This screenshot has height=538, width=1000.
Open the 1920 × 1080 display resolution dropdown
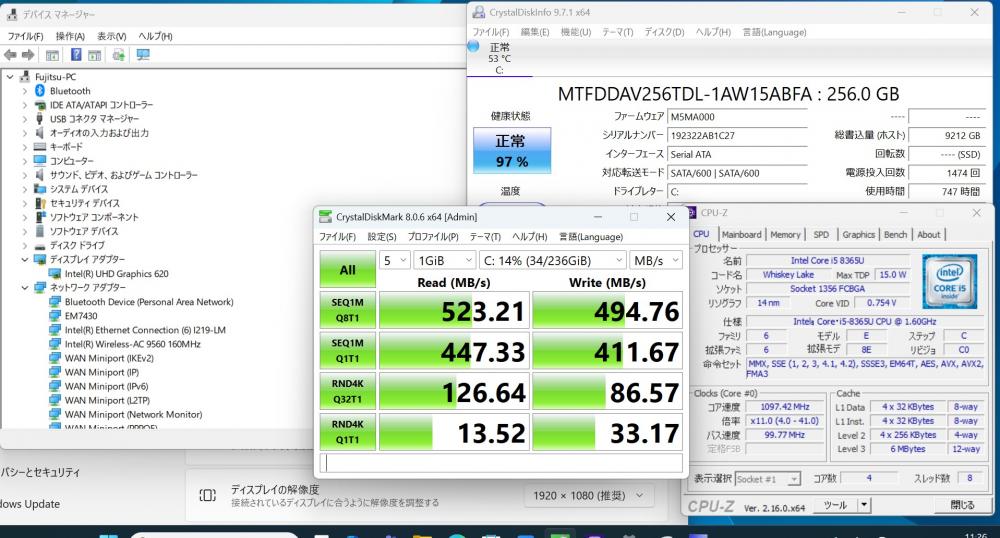pos(589,496)
